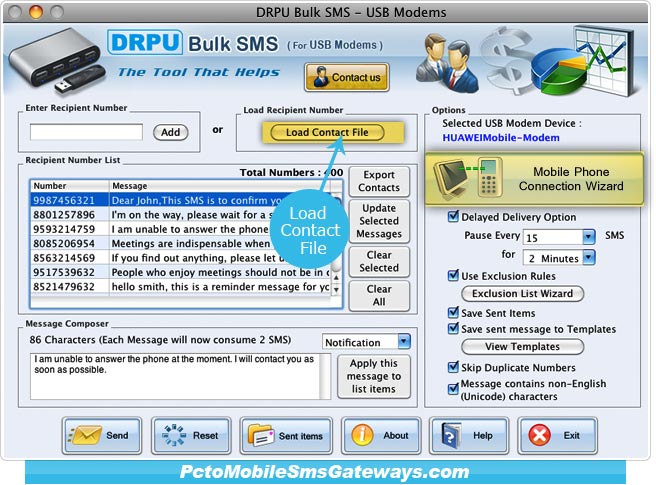Click in the message composer text area

[x=174, y=376]
